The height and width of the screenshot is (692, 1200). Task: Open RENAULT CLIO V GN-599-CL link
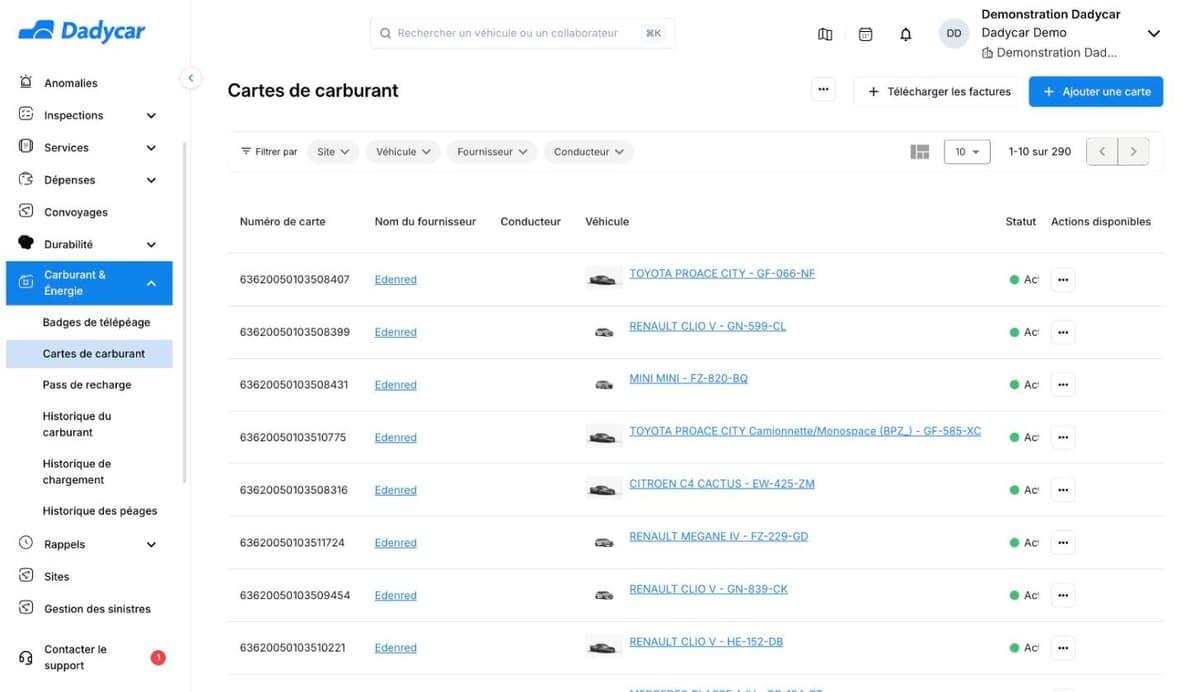pyautogui.click(x=707, y=326)
